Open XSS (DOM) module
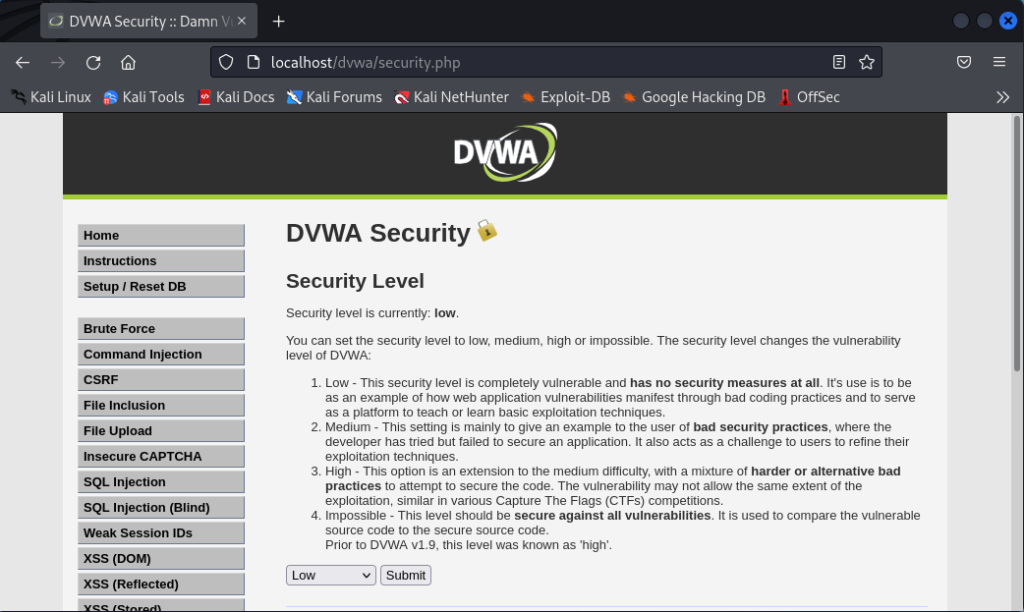 click(x=161, y=558)
